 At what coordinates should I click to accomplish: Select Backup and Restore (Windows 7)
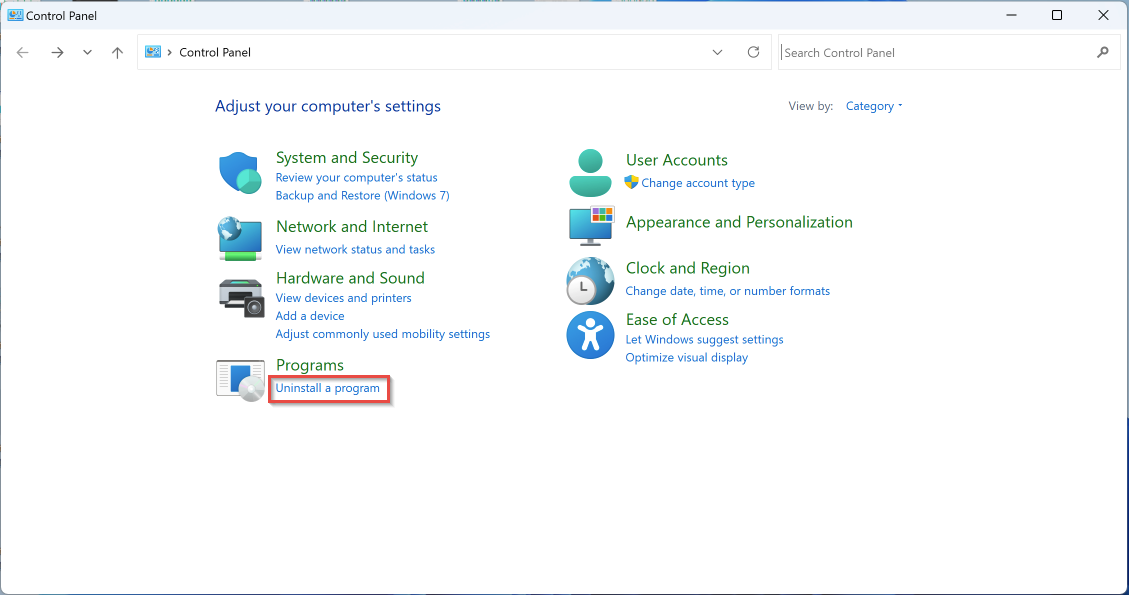coord(362,196)
